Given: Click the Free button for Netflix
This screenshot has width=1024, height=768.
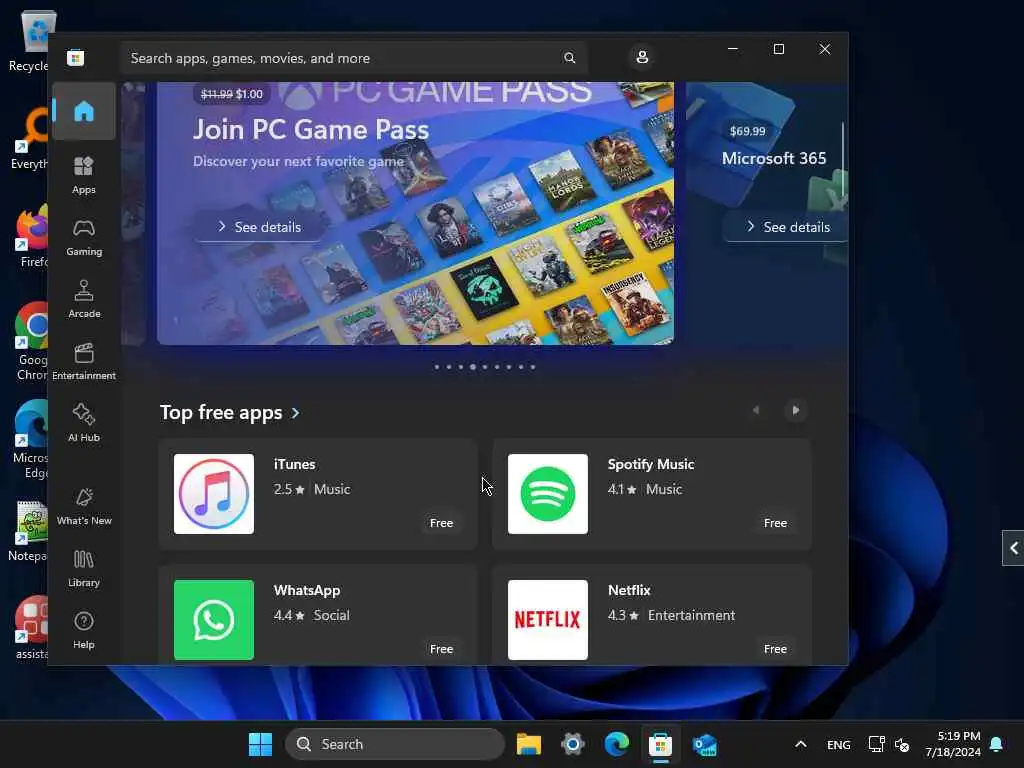Looking at the screenshot, I should click(775, 649).
